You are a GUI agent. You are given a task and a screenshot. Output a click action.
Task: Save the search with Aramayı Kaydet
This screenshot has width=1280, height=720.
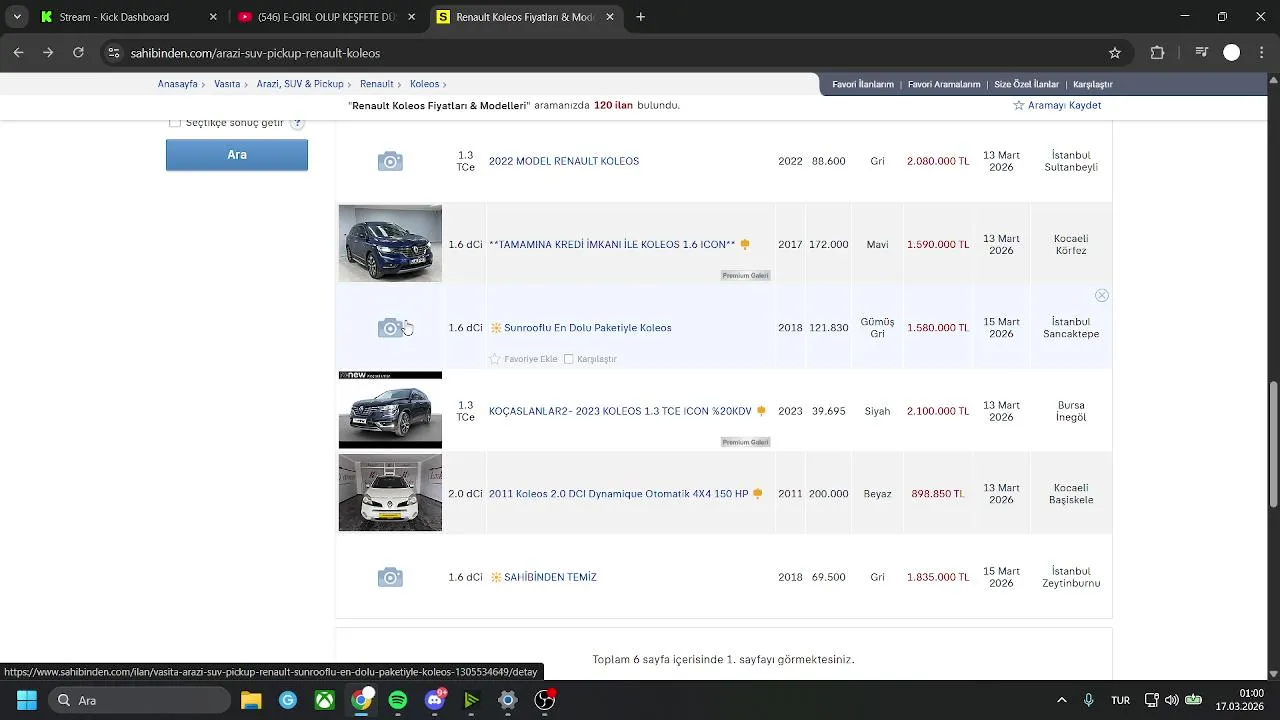pyautogui.click(x=1057, y=105)
